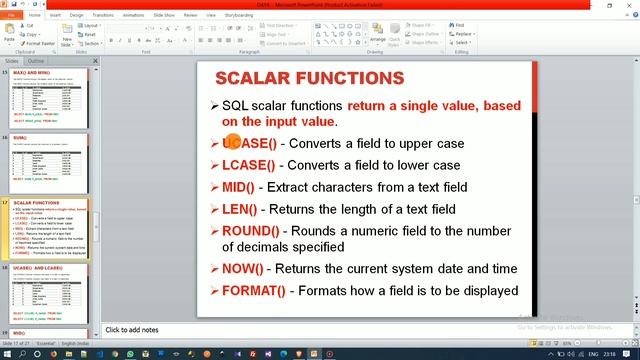Toggle text Shadow formatting
The height and width of the screenshot is (360, 640).
pos(139,40)
